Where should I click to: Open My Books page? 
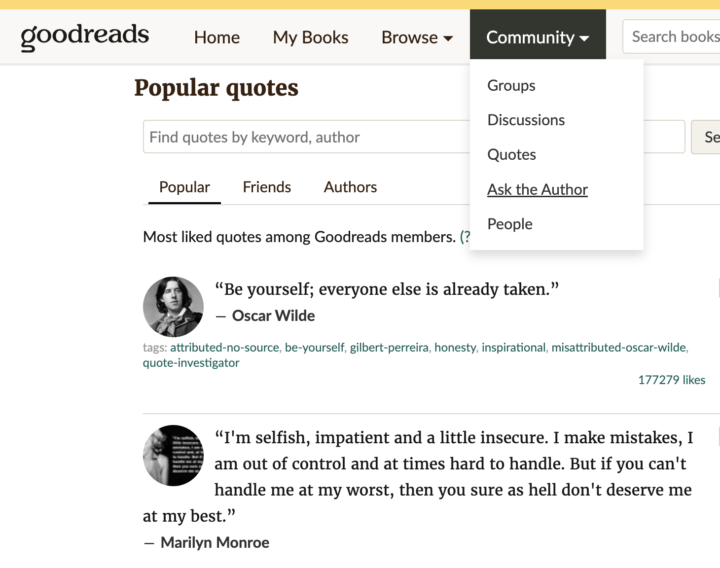[x=310, y=38]
